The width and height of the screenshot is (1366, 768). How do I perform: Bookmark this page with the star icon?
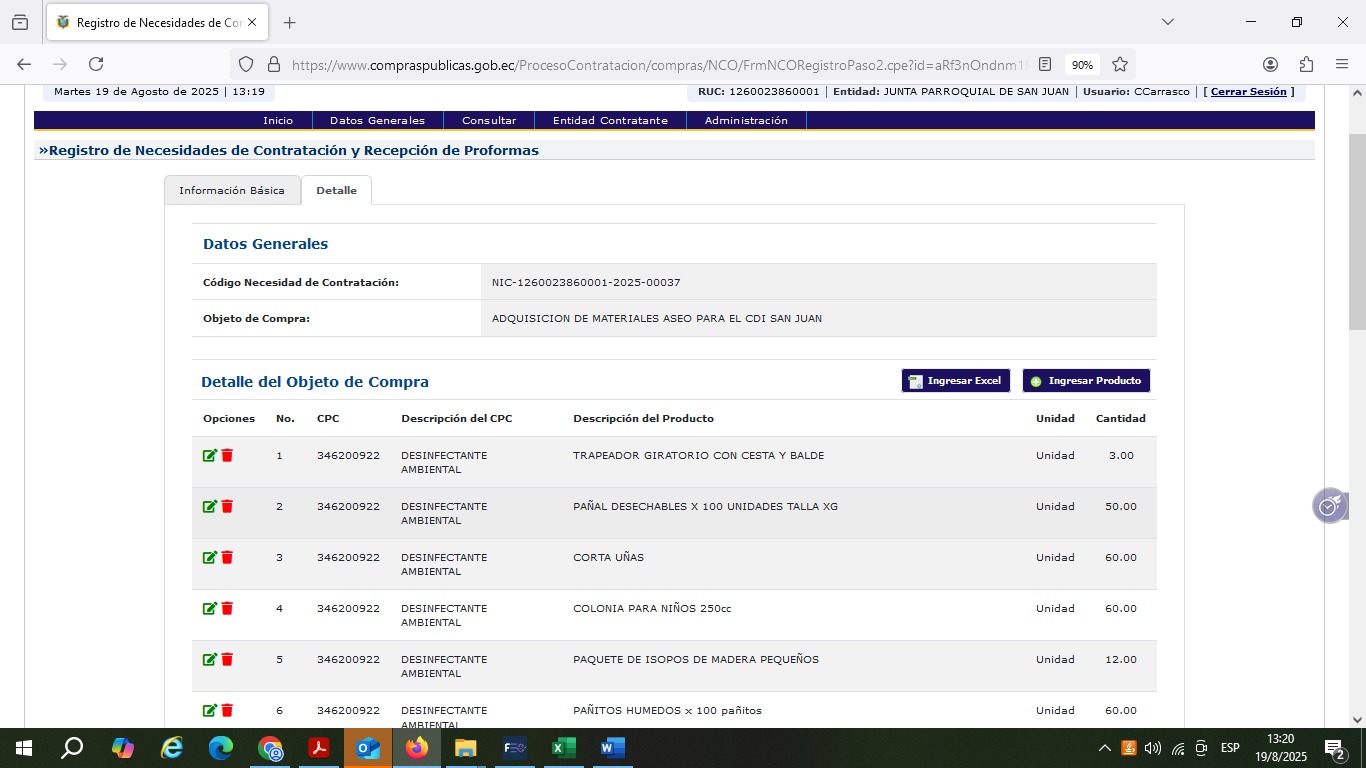tap(1120, 64)
